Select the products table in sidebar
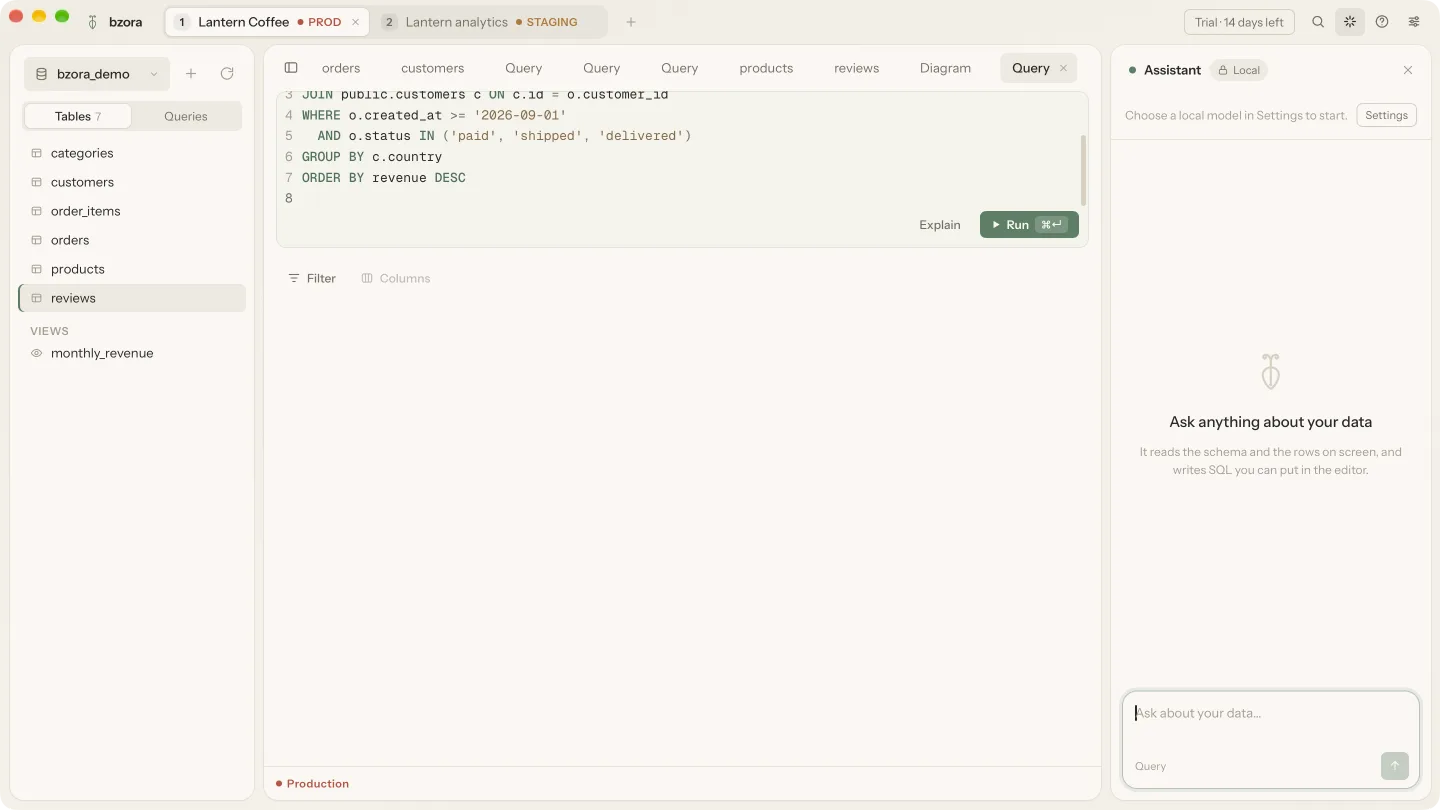This screenshot has width=1440, height=810. pyautogui.click(x=132, y=269)
